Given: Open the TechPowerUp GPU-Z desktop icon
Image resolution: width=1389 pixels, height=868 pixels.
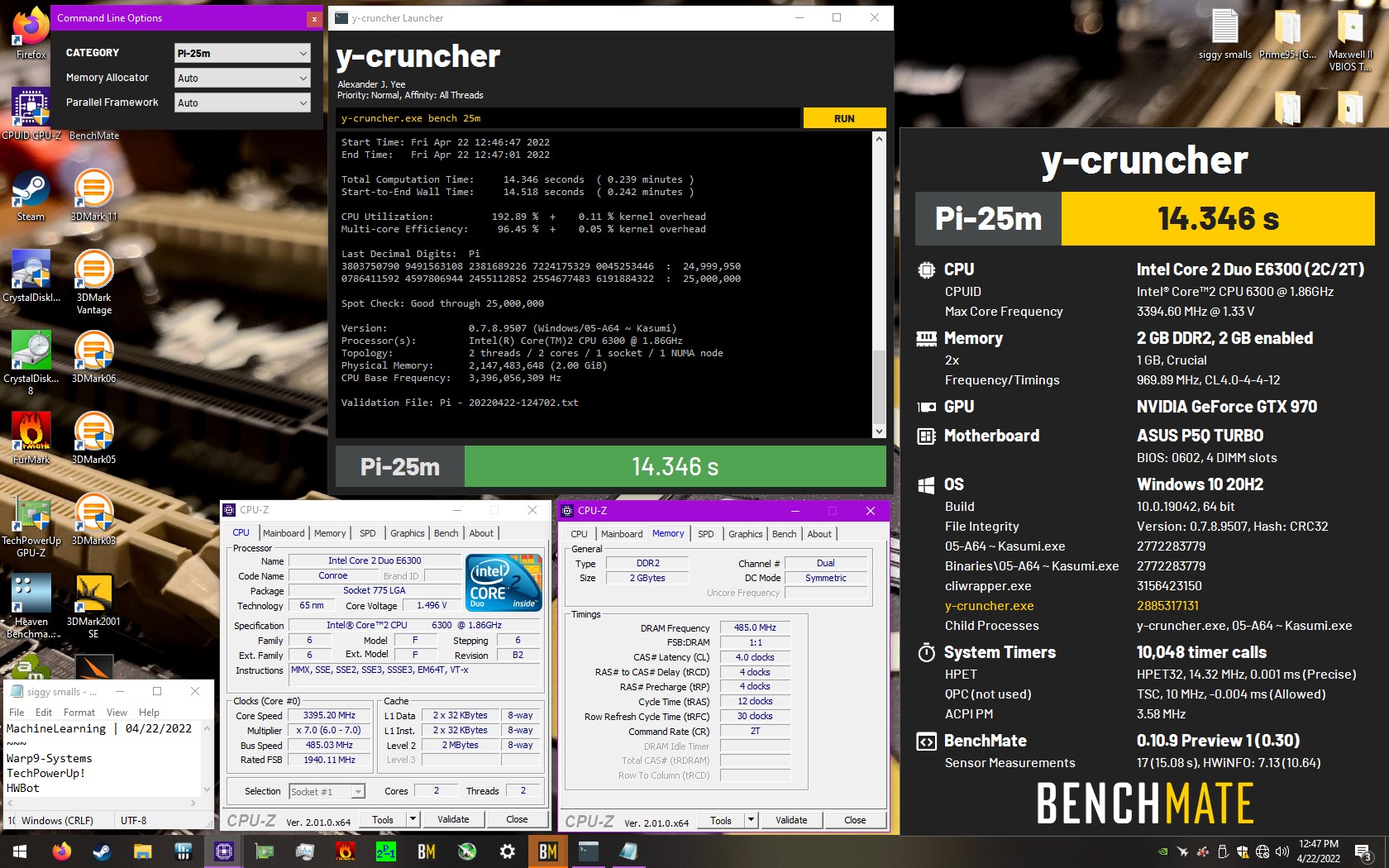Looking at the screenshot, I should pyautogui.click(x=31, y=525).
